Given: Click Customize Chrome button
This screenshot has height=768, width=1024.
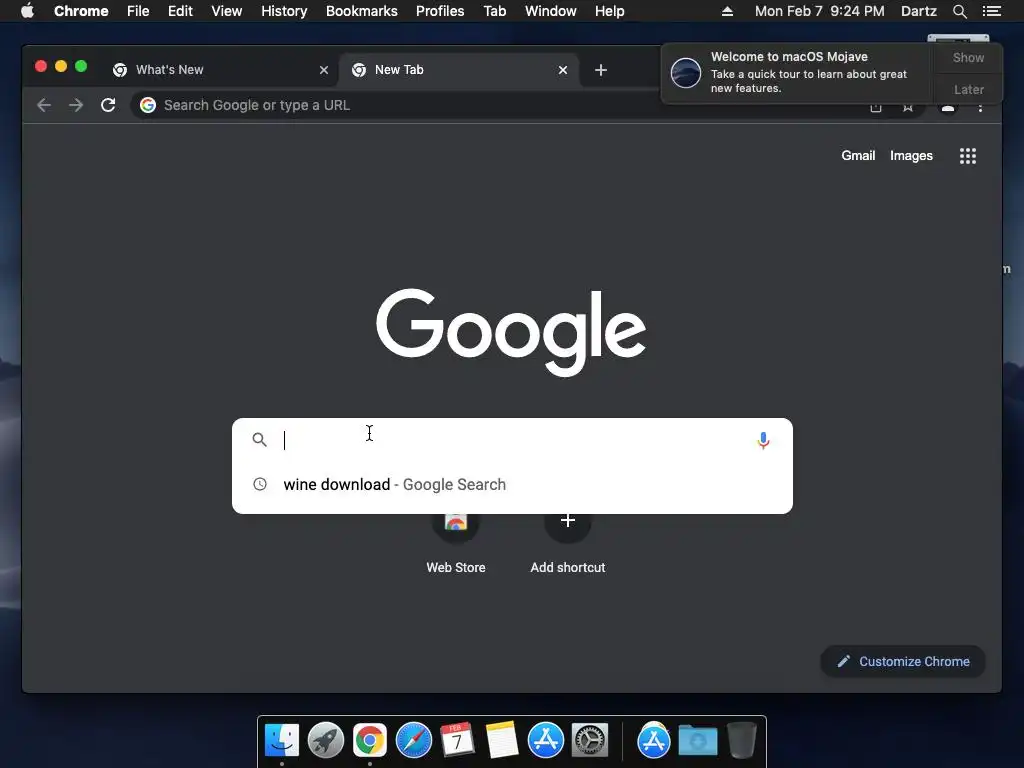Looking at the screenshot, I should (x=903, y=662).
